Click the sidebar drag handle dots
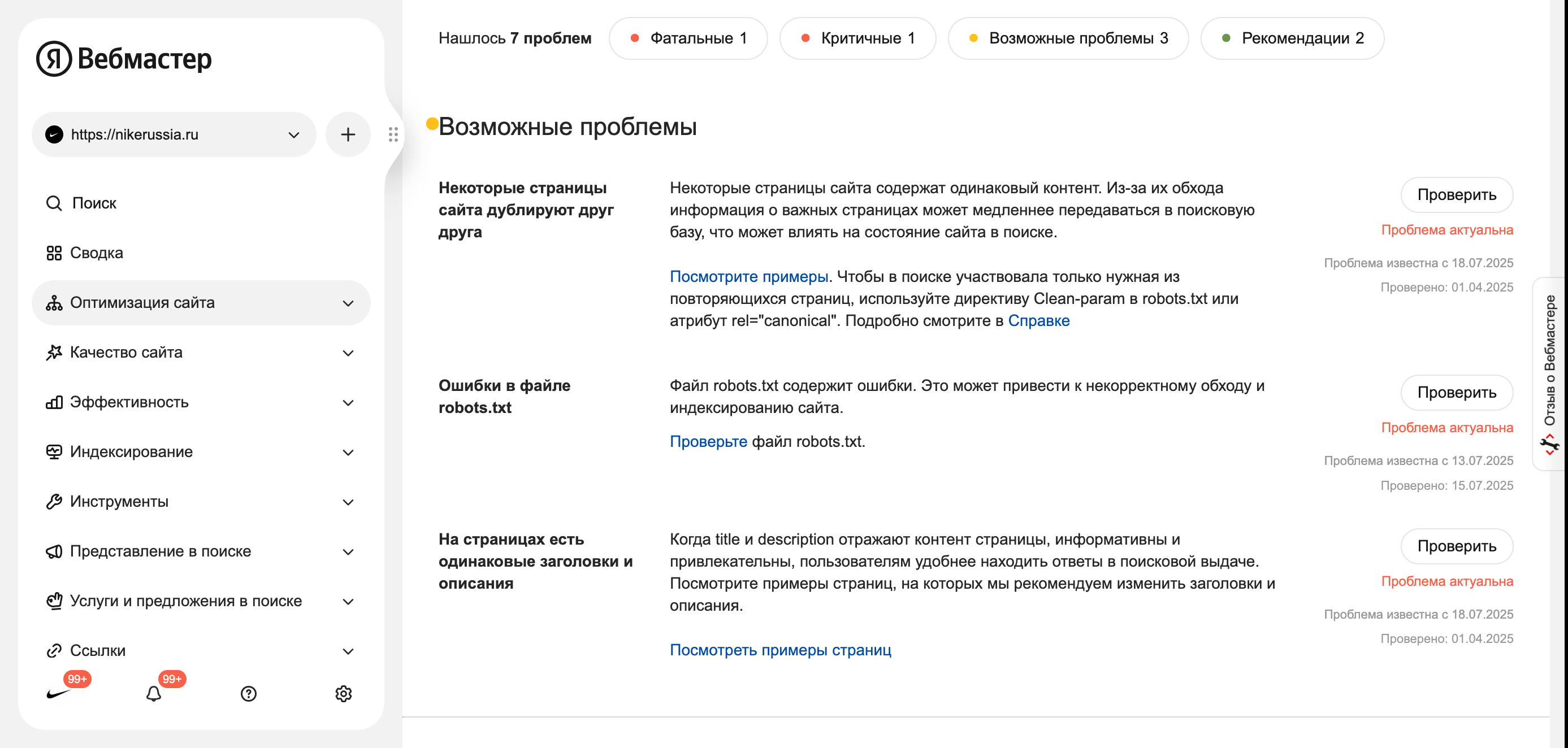 [x=393, y=134]
